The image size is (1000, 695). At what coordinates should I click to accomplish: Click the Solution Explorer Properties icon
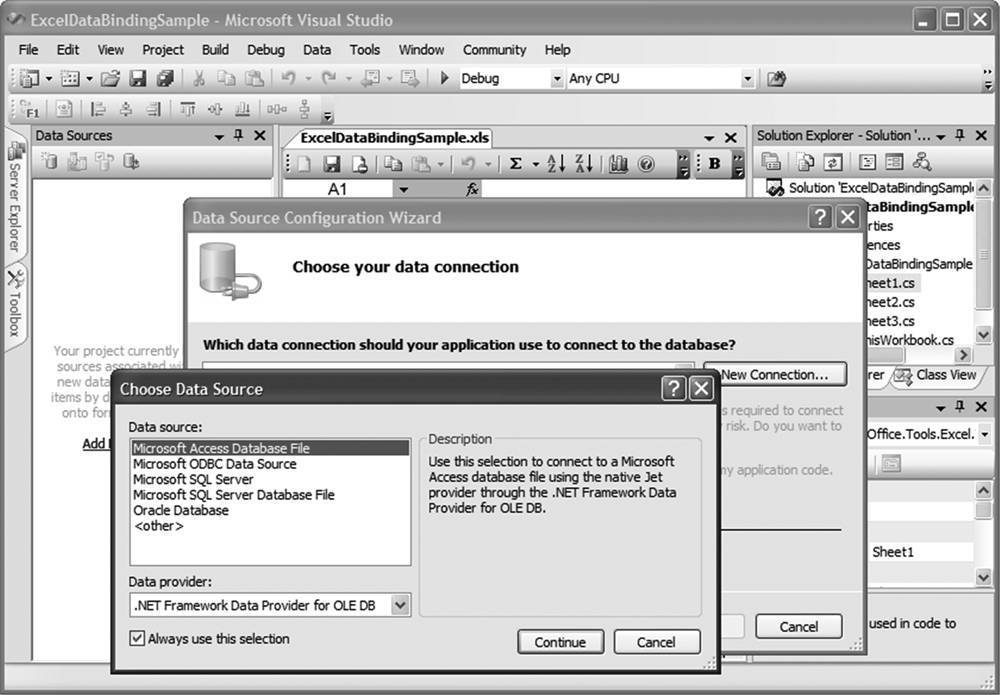pyautogui.click(x=771, y=162)
